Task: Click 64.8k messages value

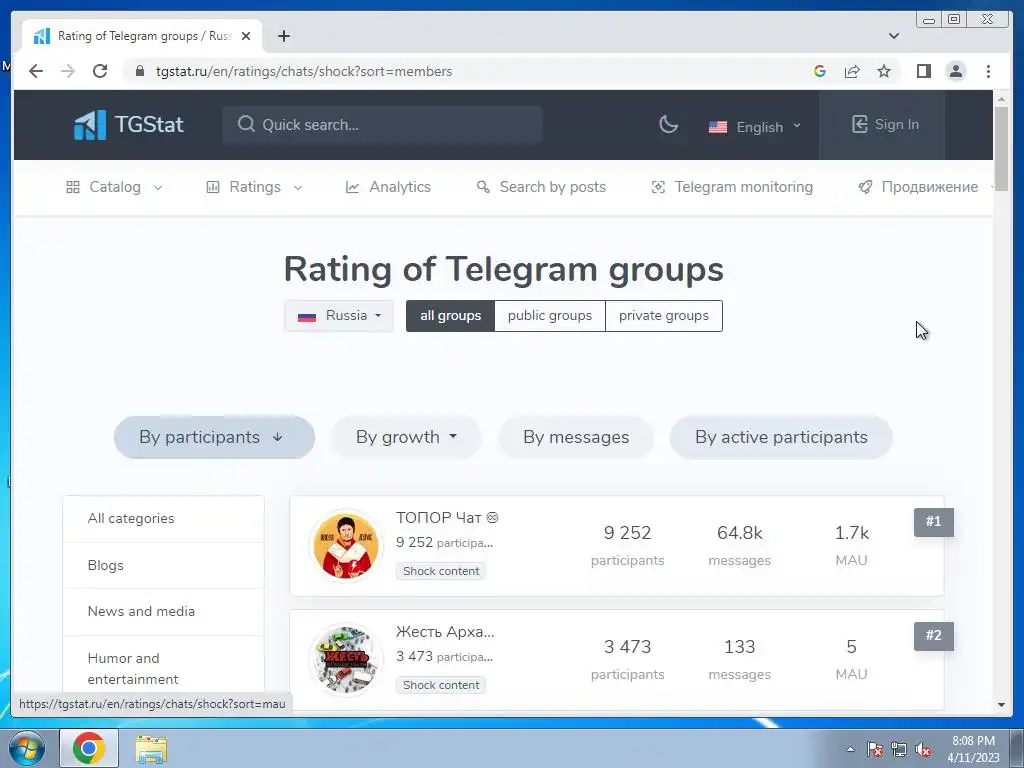Action: [x=739, y=533]
